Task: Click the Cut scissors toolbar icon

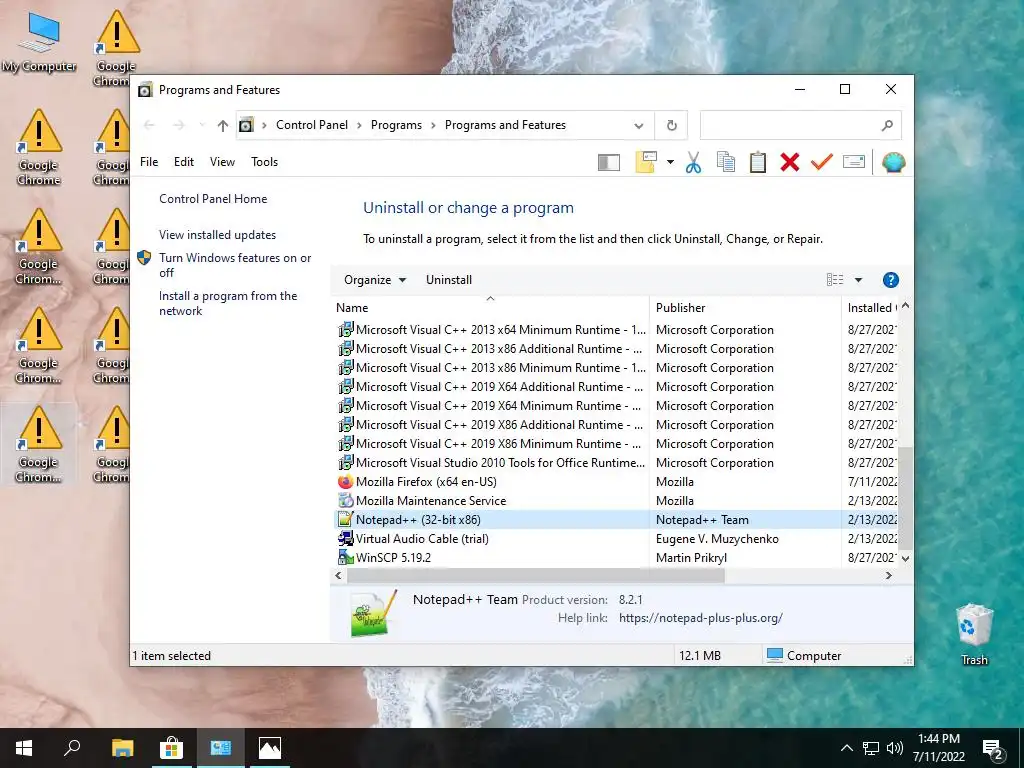Action: pyautogui.click(x=693, y=162)
